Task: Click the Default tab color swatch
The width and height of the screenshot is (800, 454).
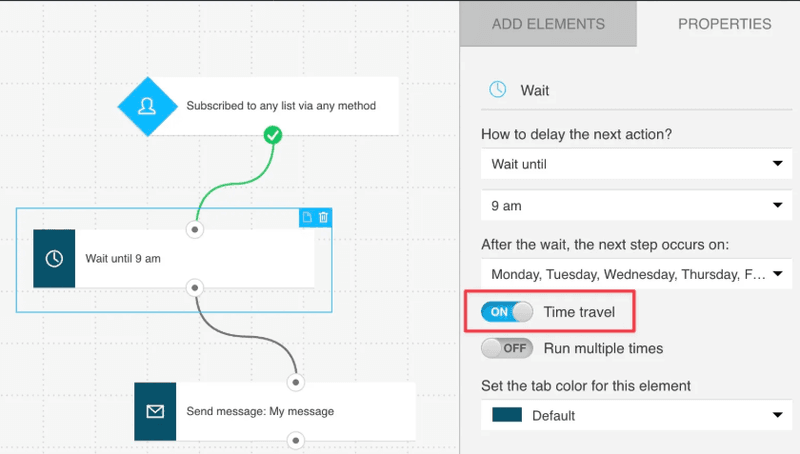Action: tap(508, 415)
